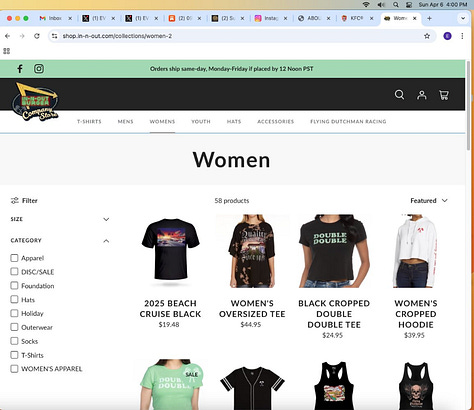
Task: View the green Double Double SALE tee image
Action: point(170,384)
